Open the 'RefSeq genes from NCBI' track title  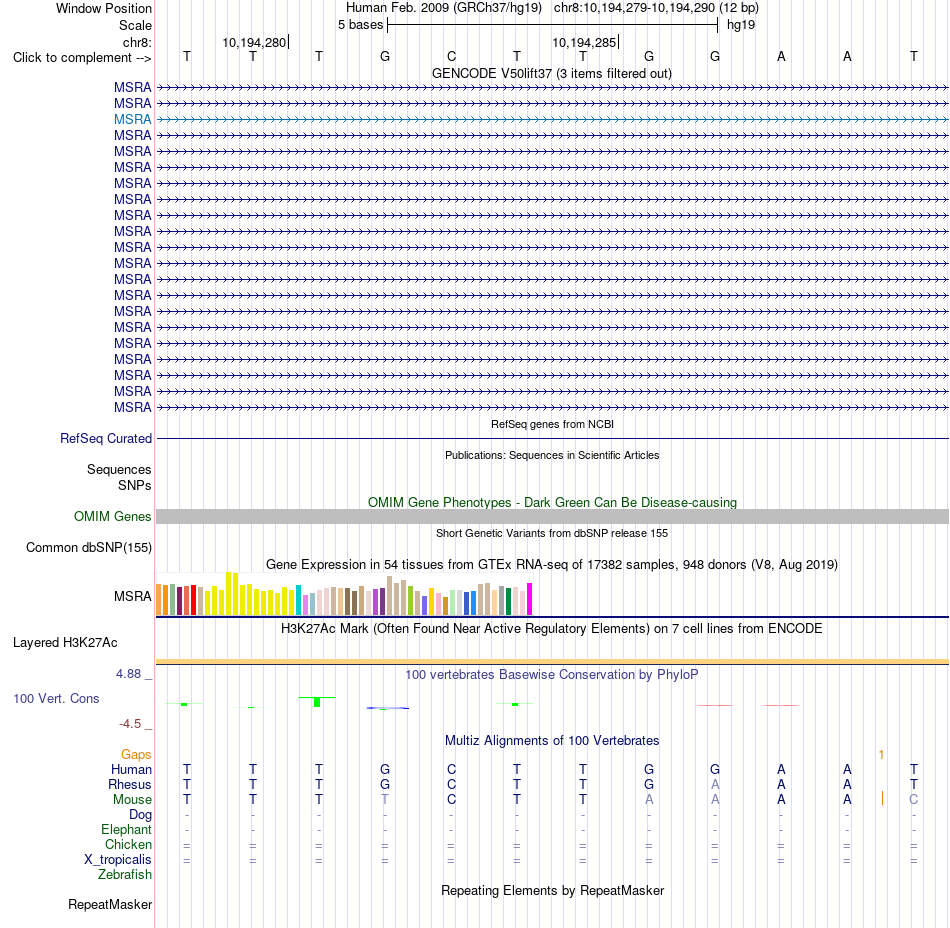(x=552, y=424)
